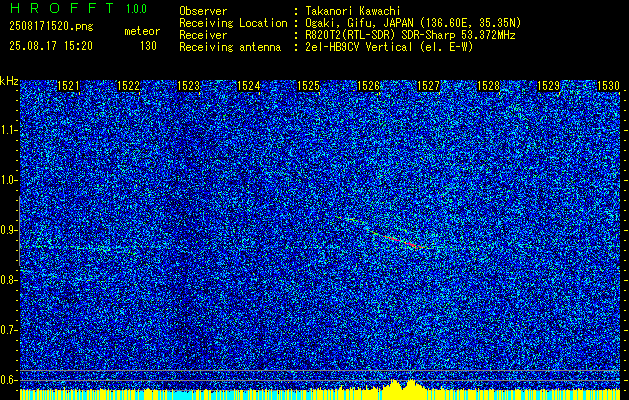Click the 1526 time marker
The image size is (629, 400).
(369, 86)
